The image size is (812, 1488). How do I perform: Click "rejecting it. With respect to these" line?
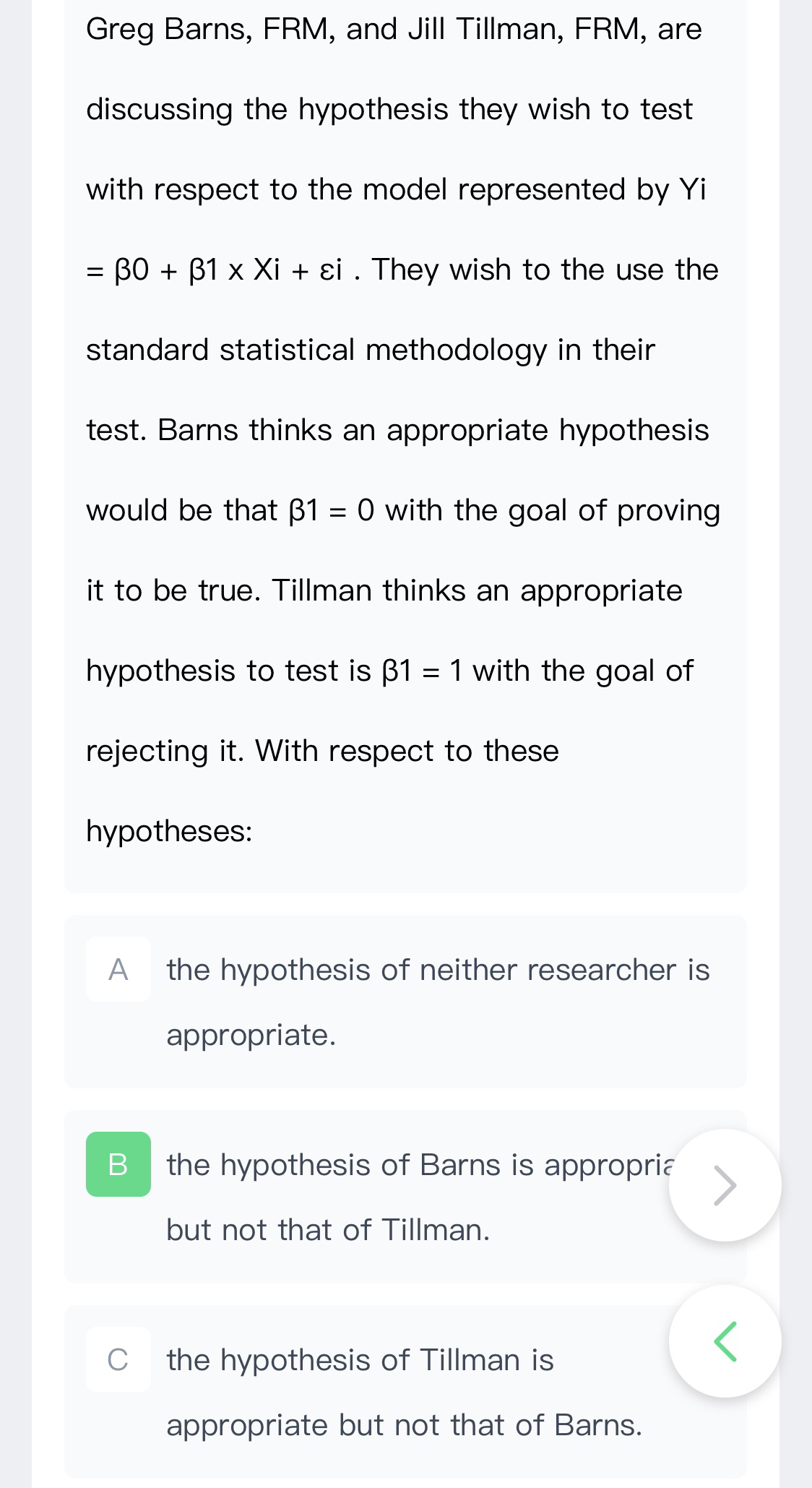(322, 752)
